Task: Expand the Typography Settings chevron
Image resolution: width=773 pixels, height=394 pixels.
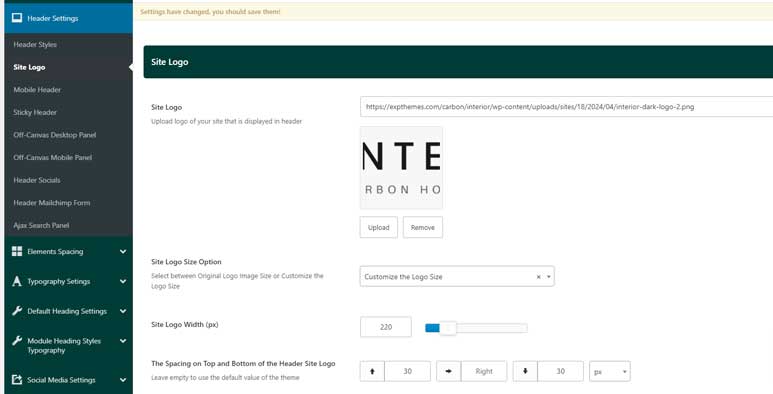Action: (123, 281)
